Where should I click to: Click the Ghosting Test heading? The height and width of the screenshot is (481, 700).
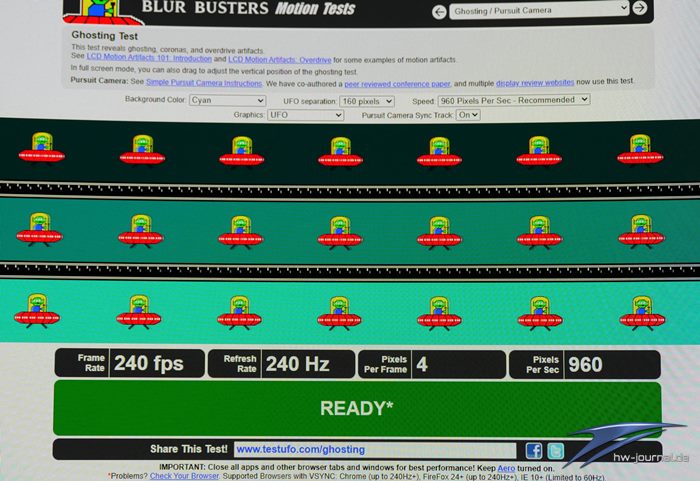(x=104, y=35)
